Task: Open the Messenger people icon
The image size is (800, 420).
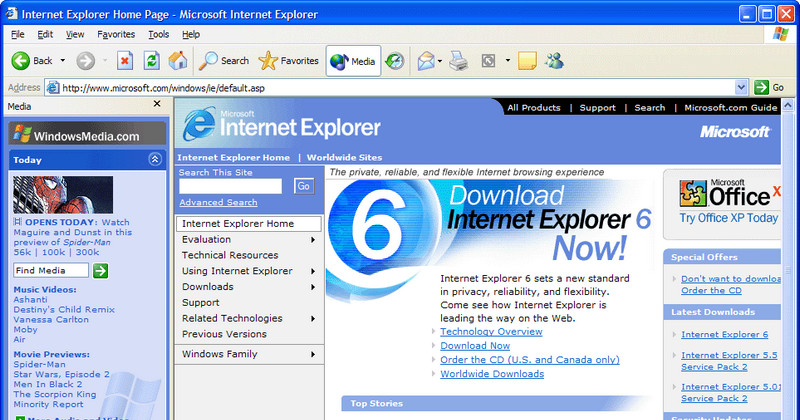Action: click(554, 61)
